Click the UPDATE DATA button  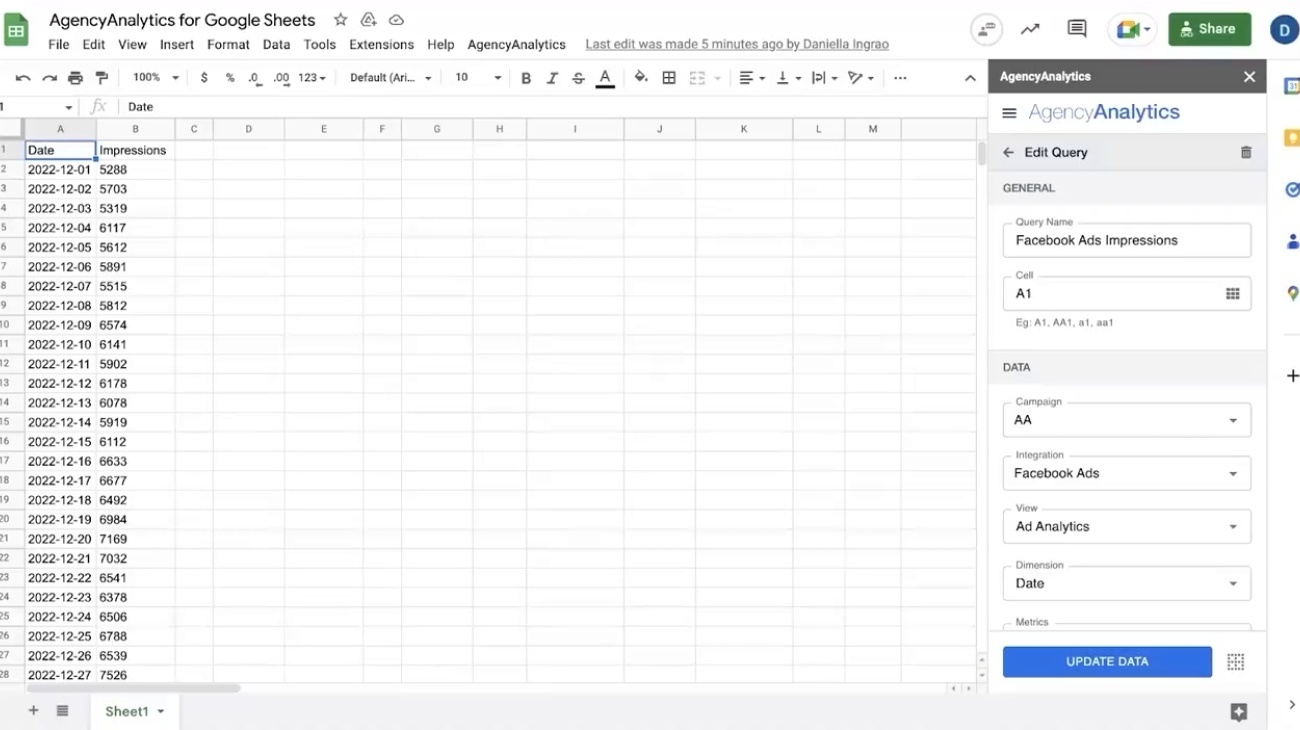tap(1107, 662)
